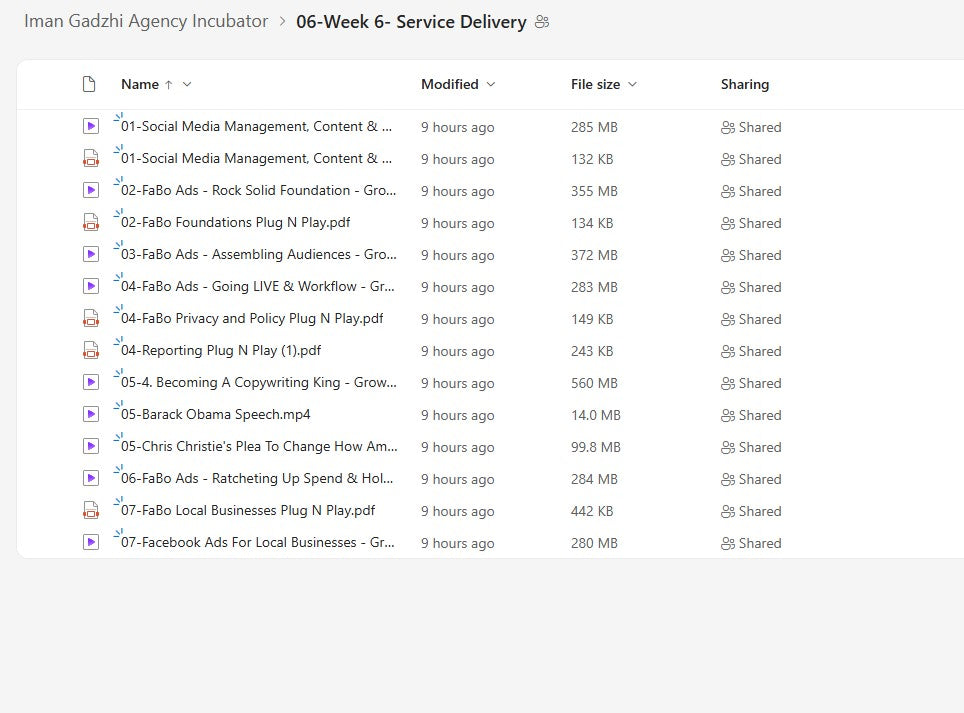Click the shared people icon beside folder title
The image size is (964, 713).
point(542,22)
